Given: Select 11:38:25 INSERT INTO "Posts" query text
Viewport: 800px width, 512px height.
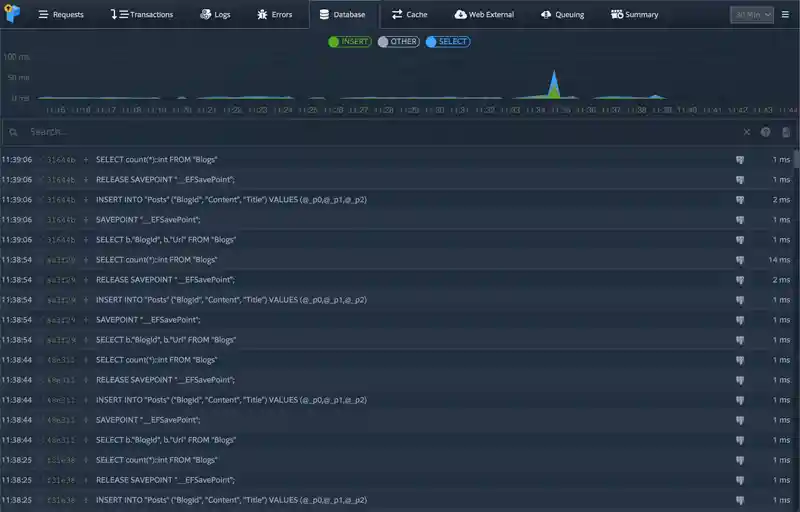Looking at the screenshot, I should [231, 500].
